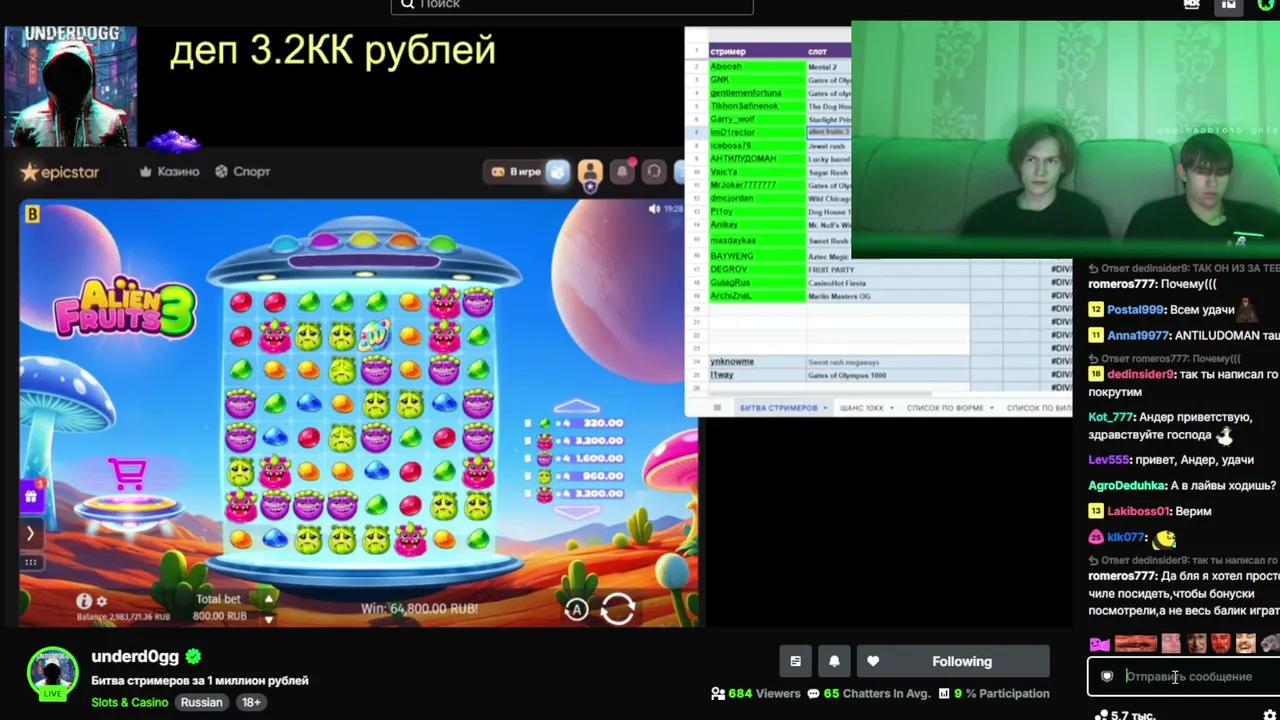Focus the Отправить сообщение chat input

tap(1190, 676)
